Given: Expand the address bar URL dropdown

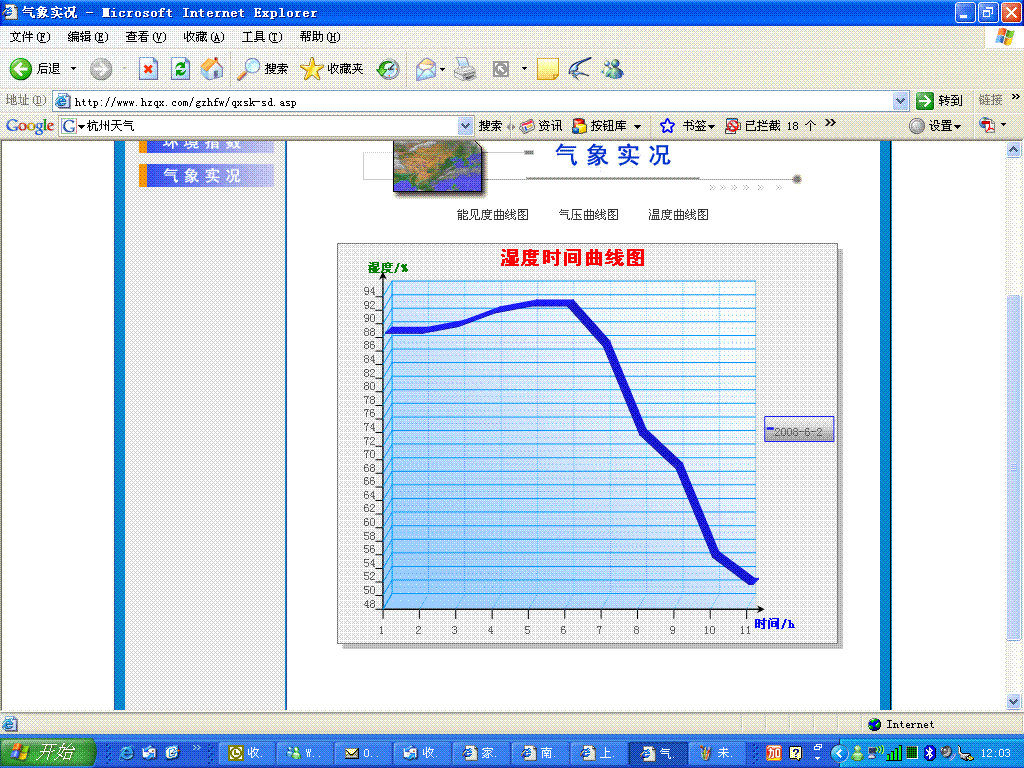Looking at the screenshot, I should pyautogui.click(x=900, y=101).
